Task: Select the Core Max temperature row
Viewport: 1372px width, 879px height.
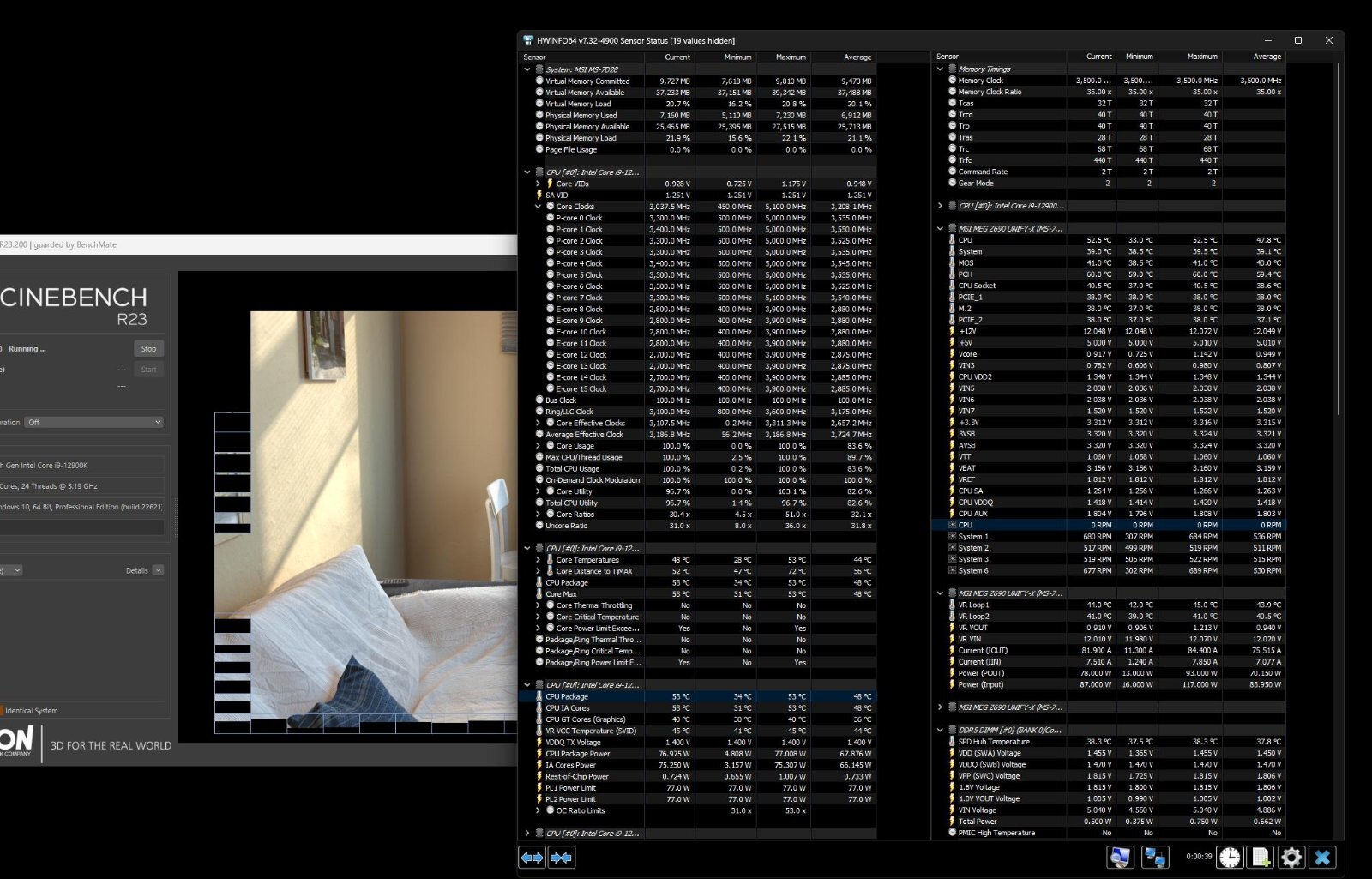Action: [698, 594]
